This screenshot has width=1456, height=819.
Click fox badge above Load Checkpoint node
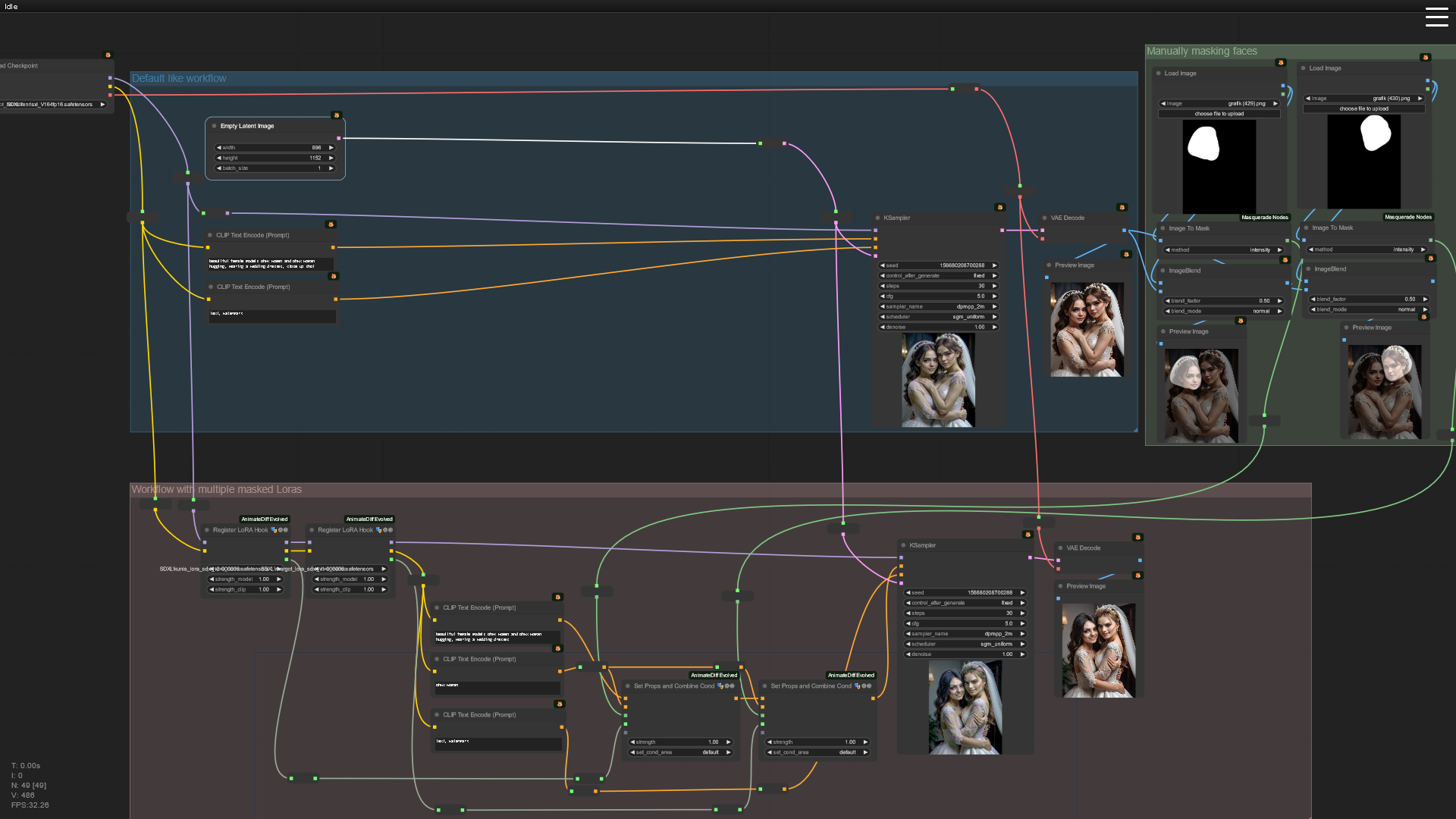coord(108,55)
